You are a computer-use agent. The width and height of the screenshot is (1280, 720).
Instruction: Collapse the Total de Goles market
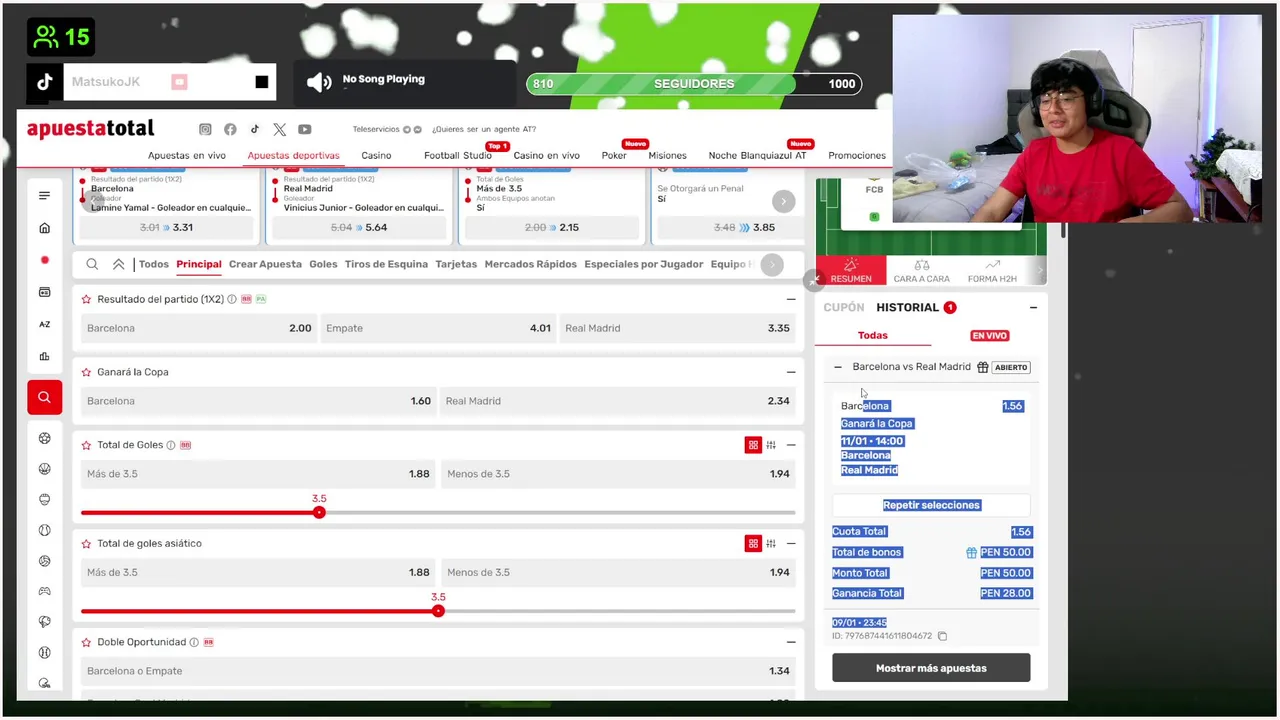click(791, 445)
